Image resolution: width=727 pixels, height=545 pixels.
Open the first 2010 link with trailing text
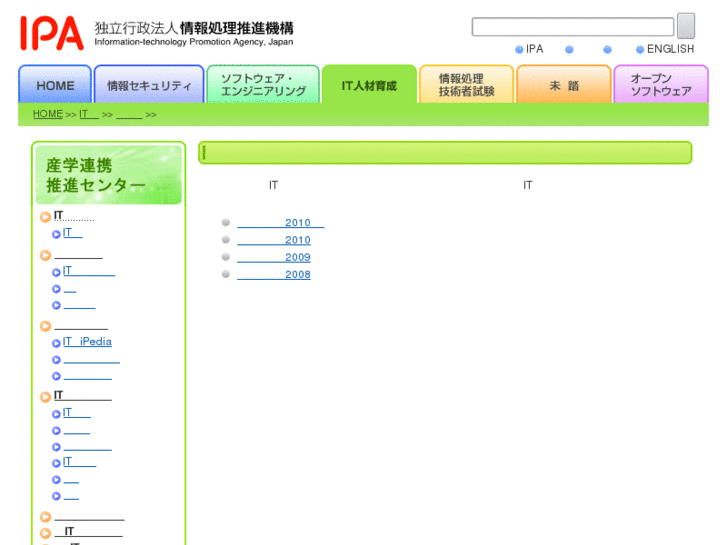(281, 223)
